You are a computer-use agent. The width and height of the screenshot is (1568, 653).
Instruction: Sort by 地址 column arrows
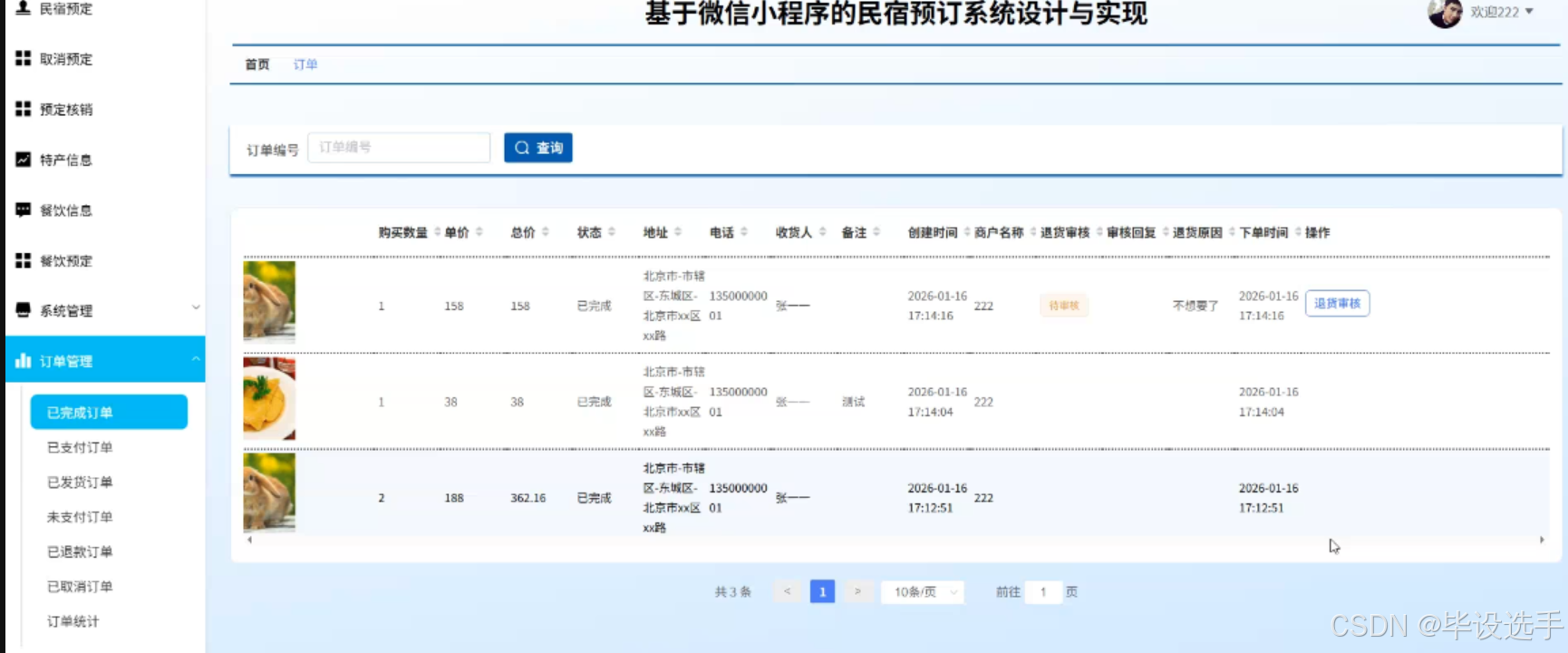coord(678,232)
